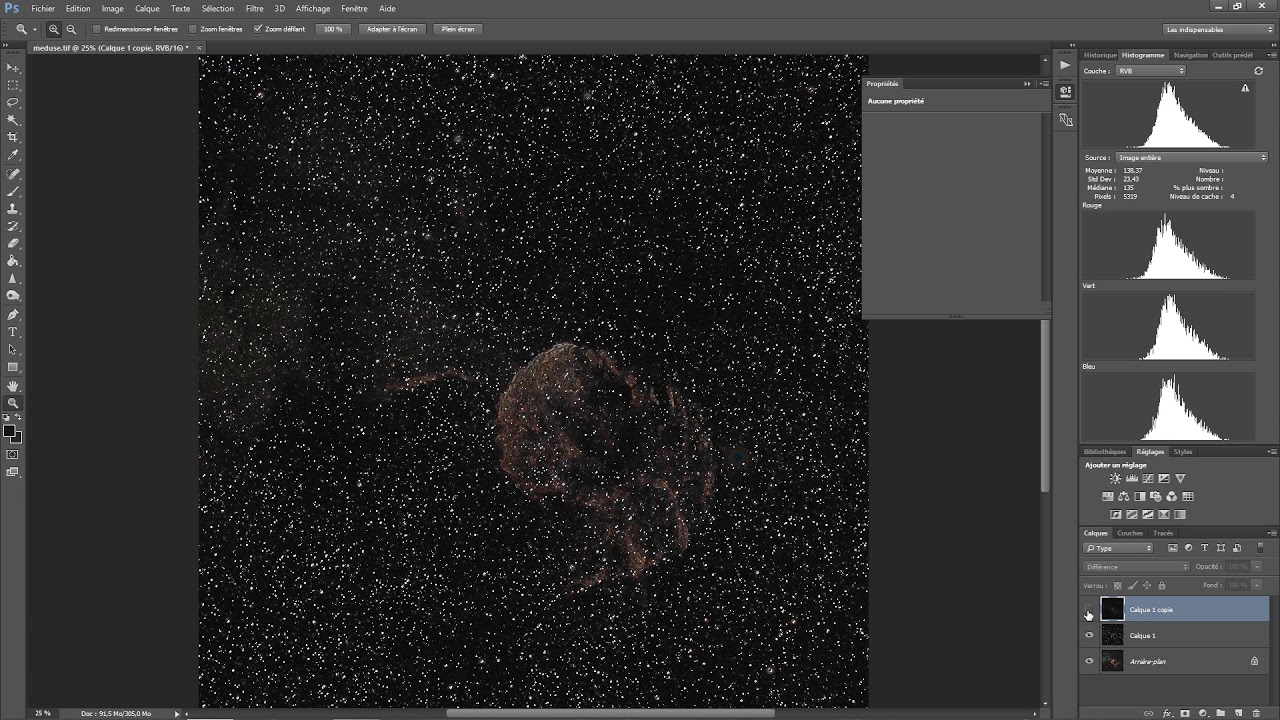Add a Curves adjustment
The image size is (1280, 720).
(x=1147, y=478)
